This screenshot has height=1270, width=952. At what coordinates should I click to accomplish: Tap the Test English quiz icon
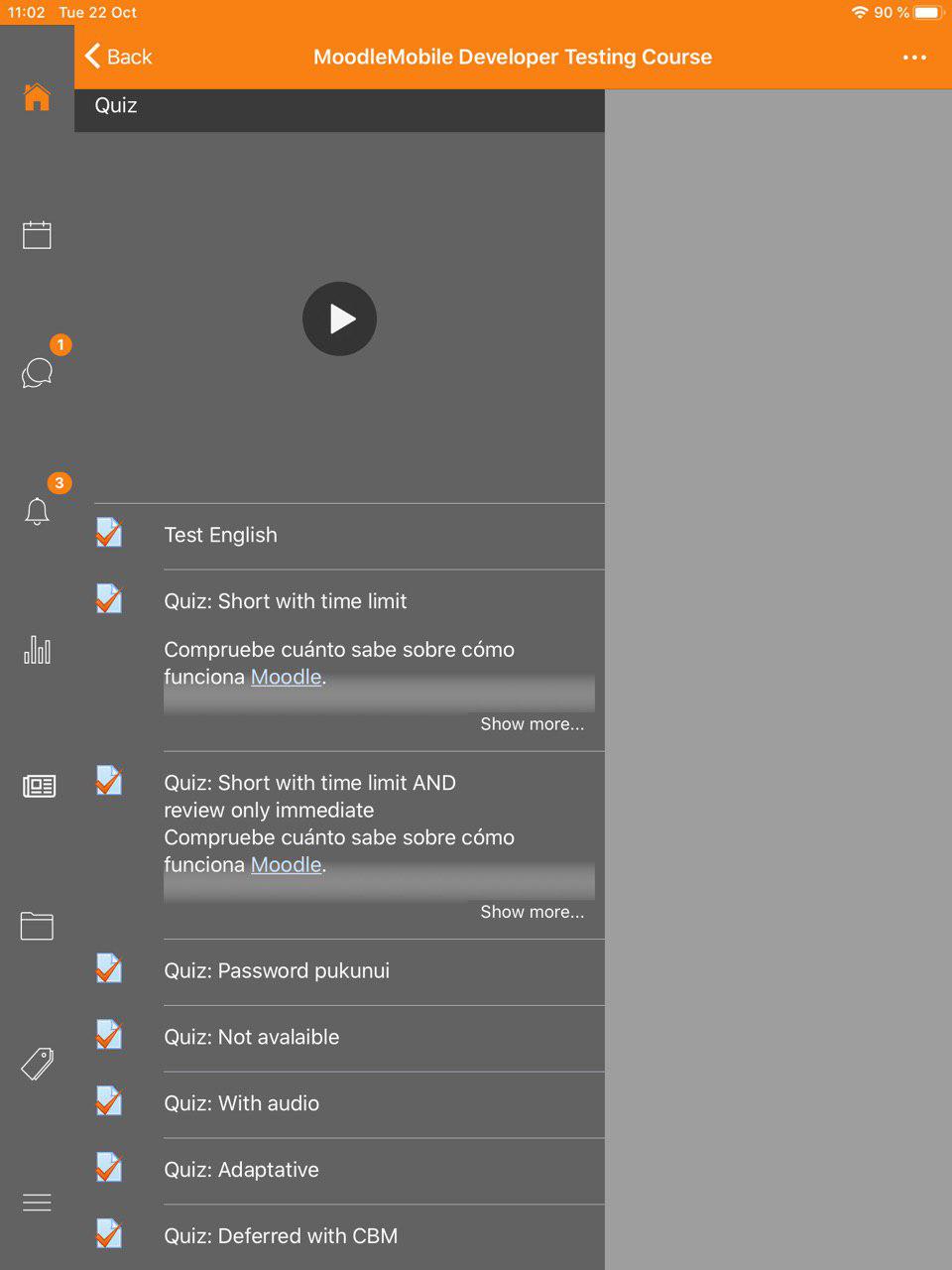point(109,533)
